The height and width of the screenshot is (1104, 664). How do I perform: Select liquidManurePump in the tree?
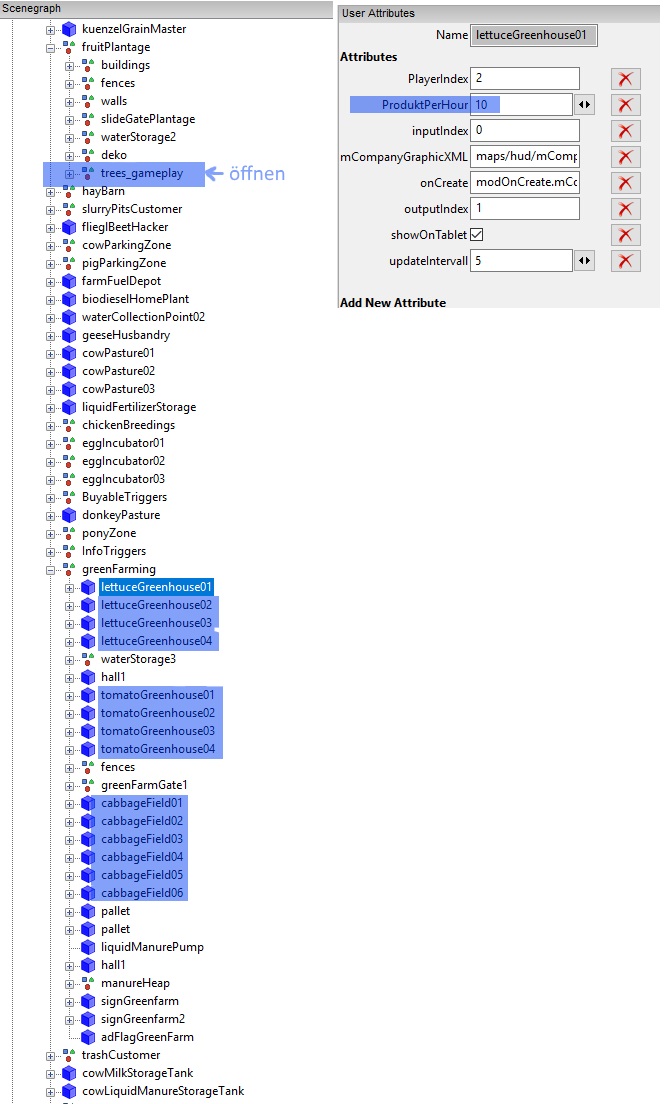tap(152, 947)
